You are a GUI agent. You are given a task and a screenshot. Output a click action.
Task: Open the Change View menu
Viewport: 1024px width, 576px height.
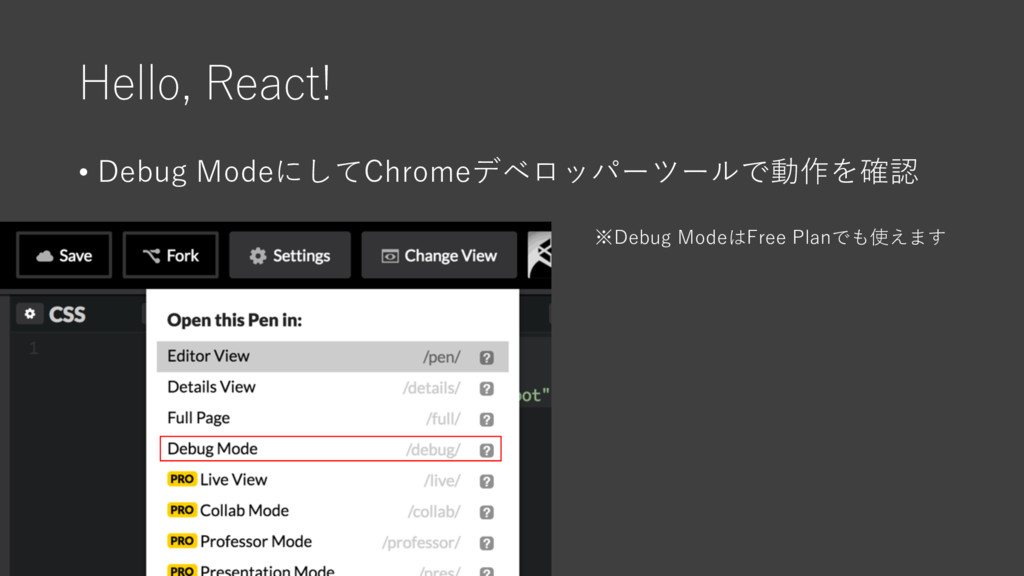[x=439, y=255]
